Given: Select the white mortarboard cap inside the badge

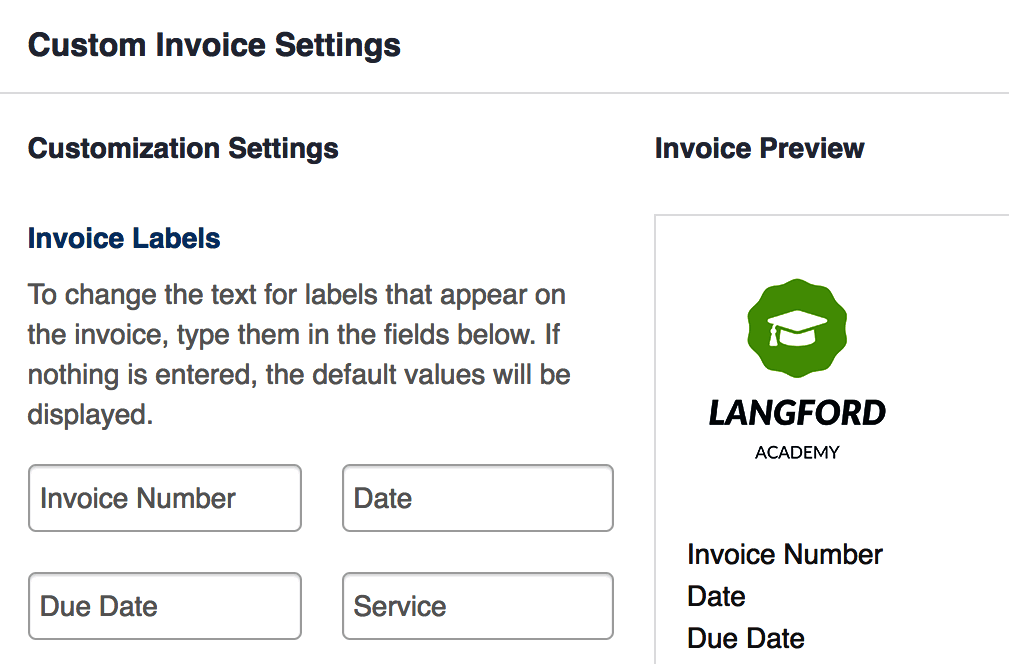Looking at the screenshot, I should click(x=797, y=327).
